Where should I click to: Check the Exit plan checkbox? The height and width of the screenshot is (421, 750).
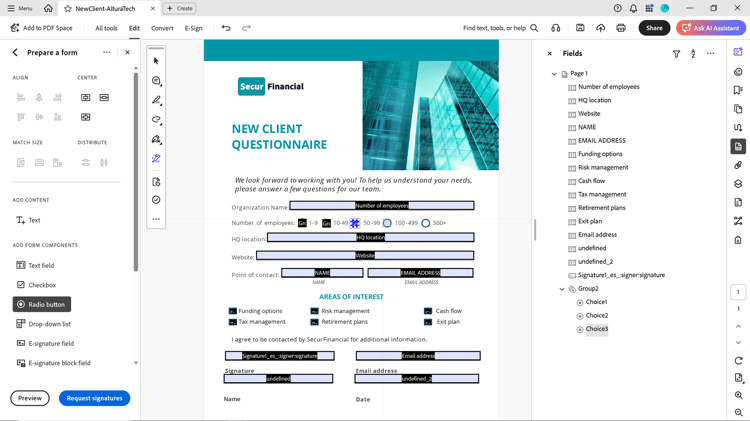(428, 322)
